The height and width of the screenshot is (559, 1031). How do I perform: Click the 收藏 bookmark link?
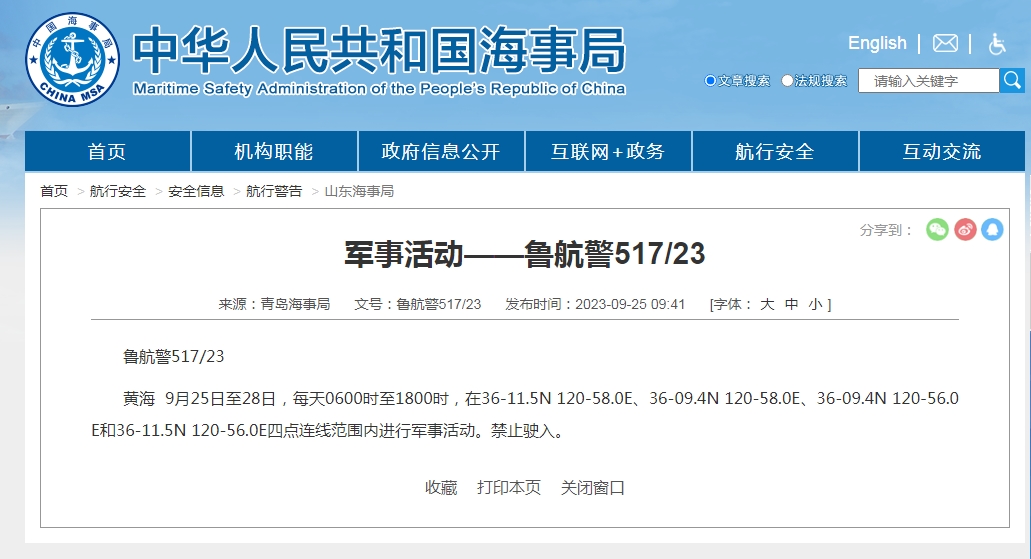point(441,488)
